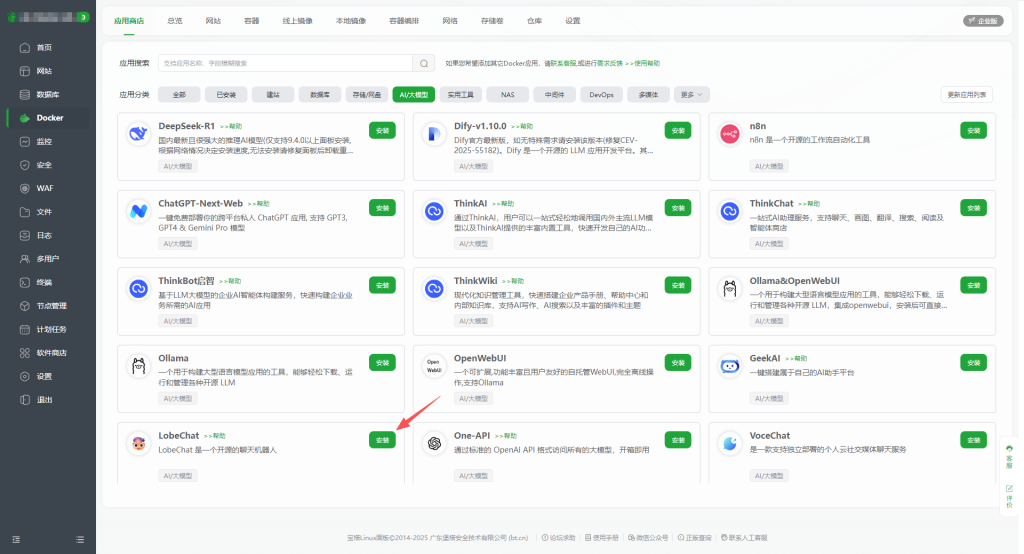Open 终端 in the left sidebar
This screenshot has width=1024, height=554.
pyautogui.click(x=44, y=282)
